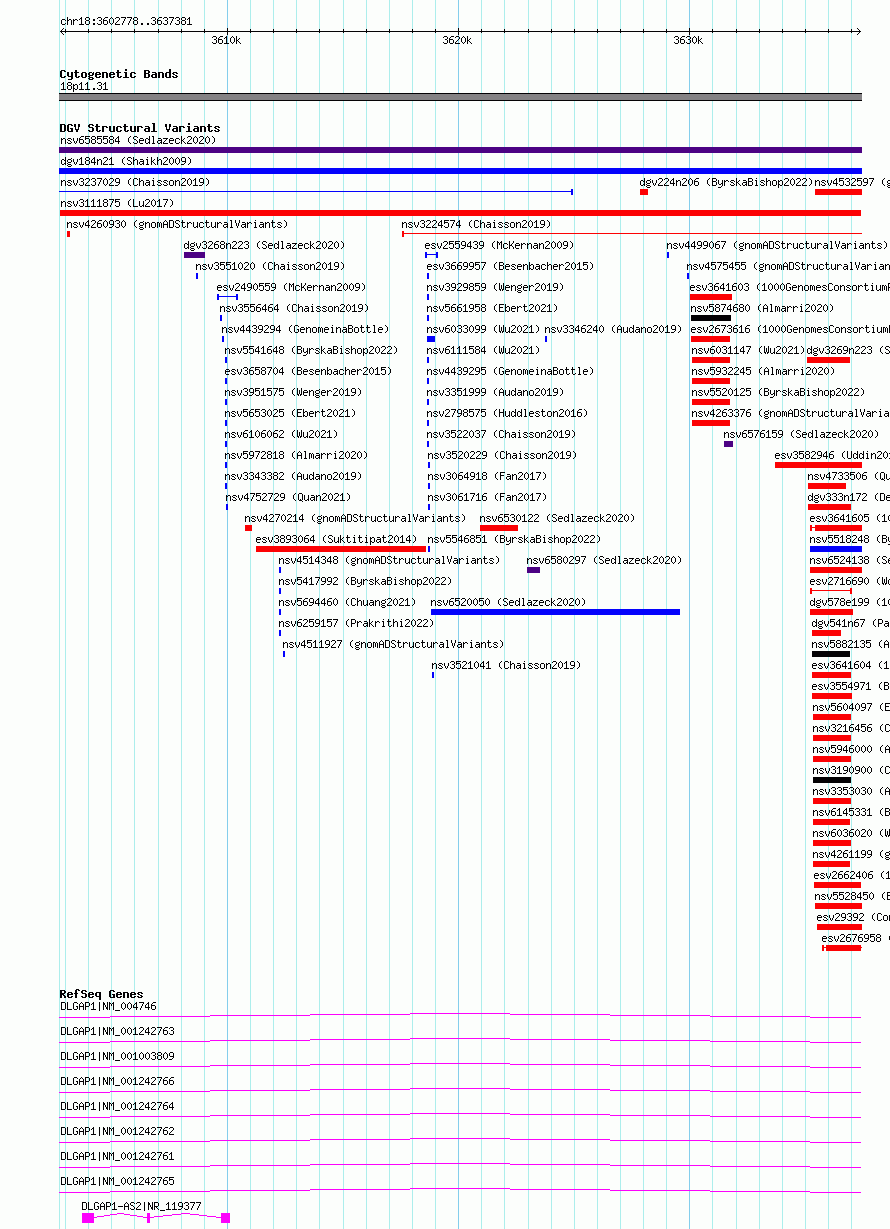Click nsv5546851 (ByrskaBishop2022) label
The image size is (890, 1229).
(514, 539)
